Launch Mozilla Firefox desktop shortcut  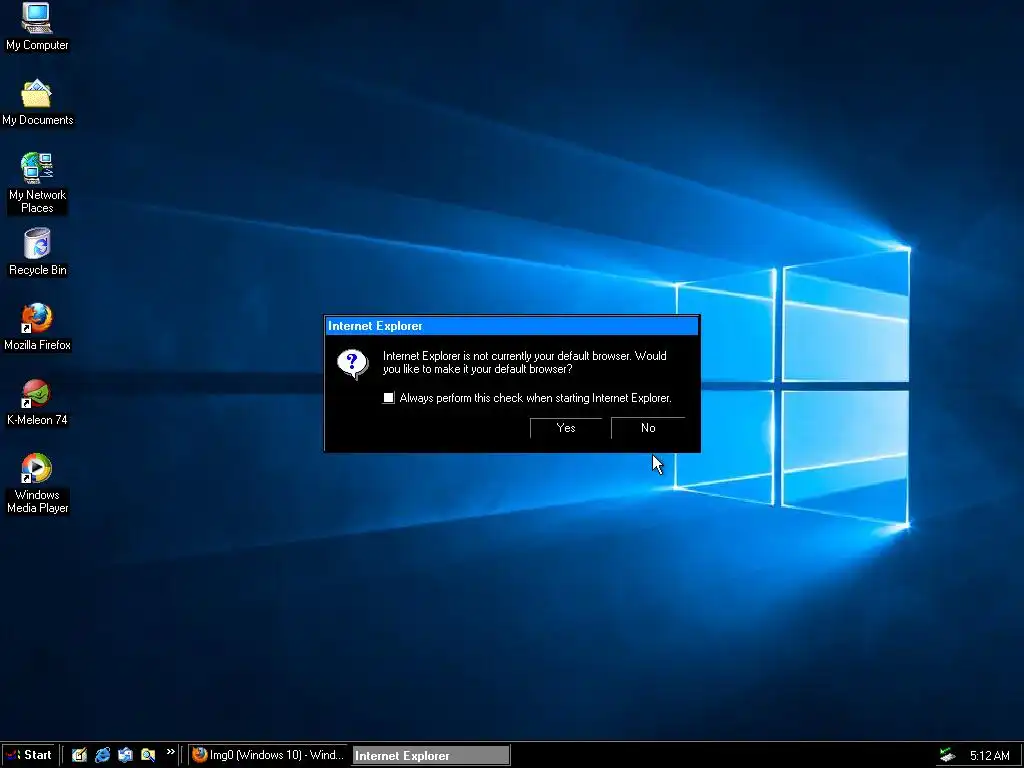(x=37, y=327)
